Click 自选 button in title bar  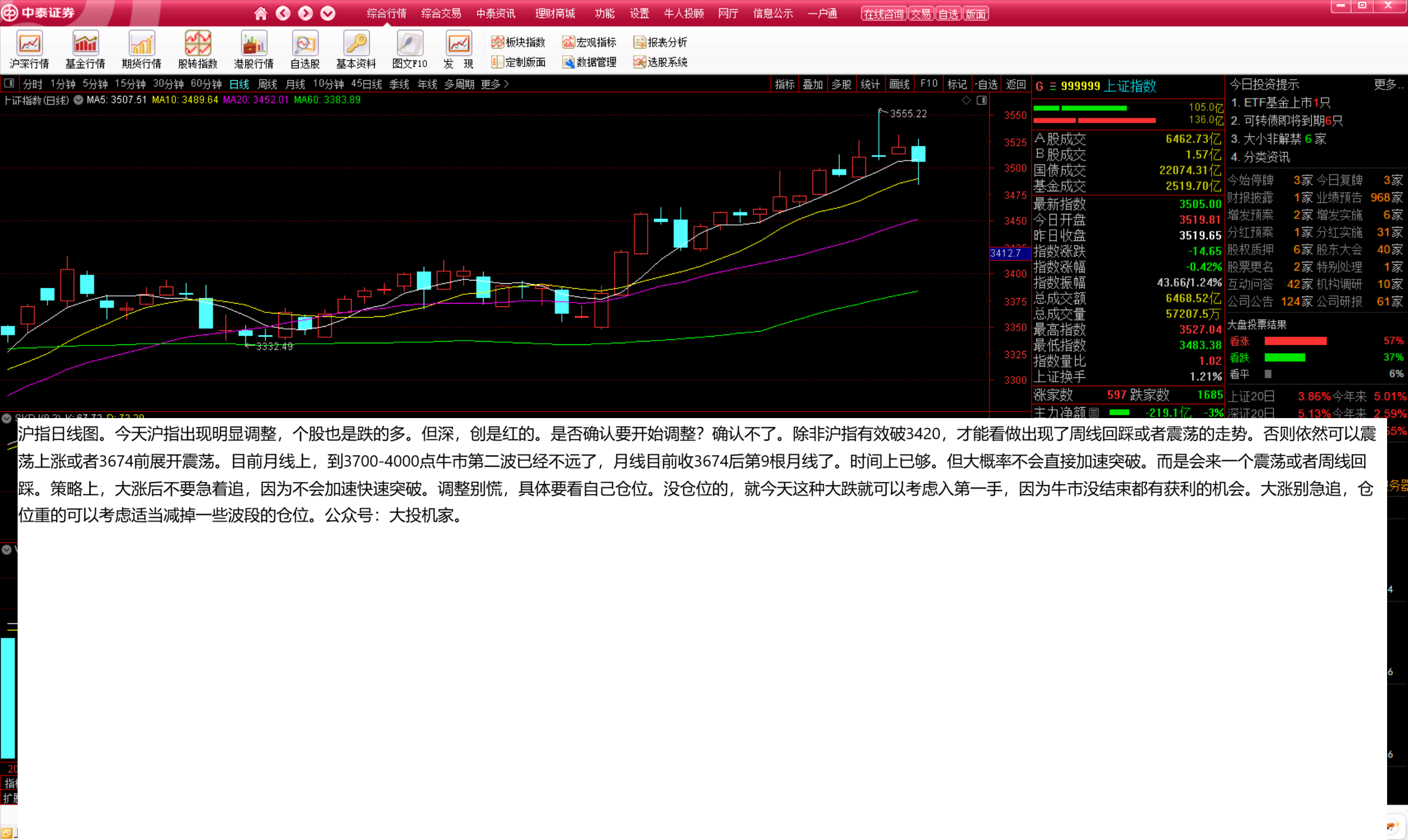(x=948, y=14)
